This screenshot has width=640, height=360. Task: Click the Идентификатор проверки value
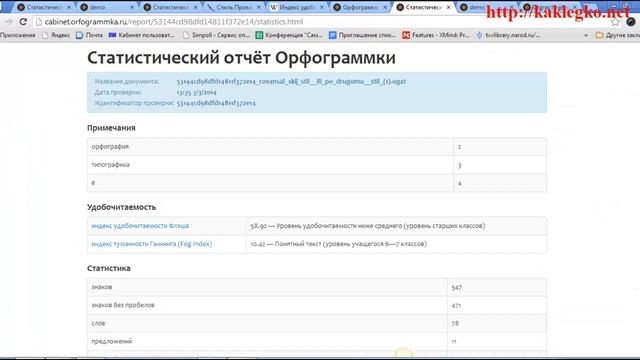pos(216,103)
